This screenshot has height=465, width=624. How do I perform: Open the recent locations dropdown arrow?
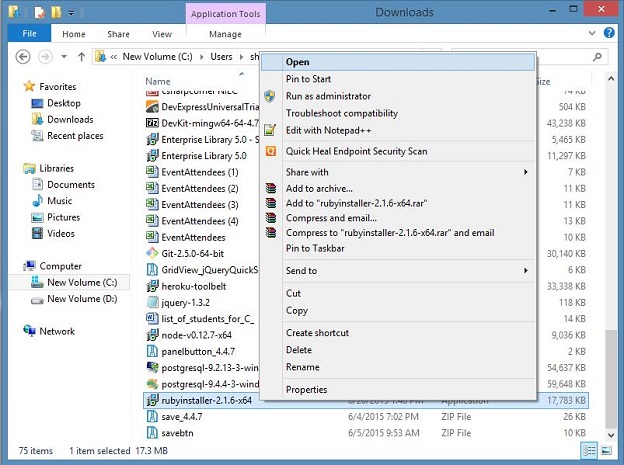(64, 57)
